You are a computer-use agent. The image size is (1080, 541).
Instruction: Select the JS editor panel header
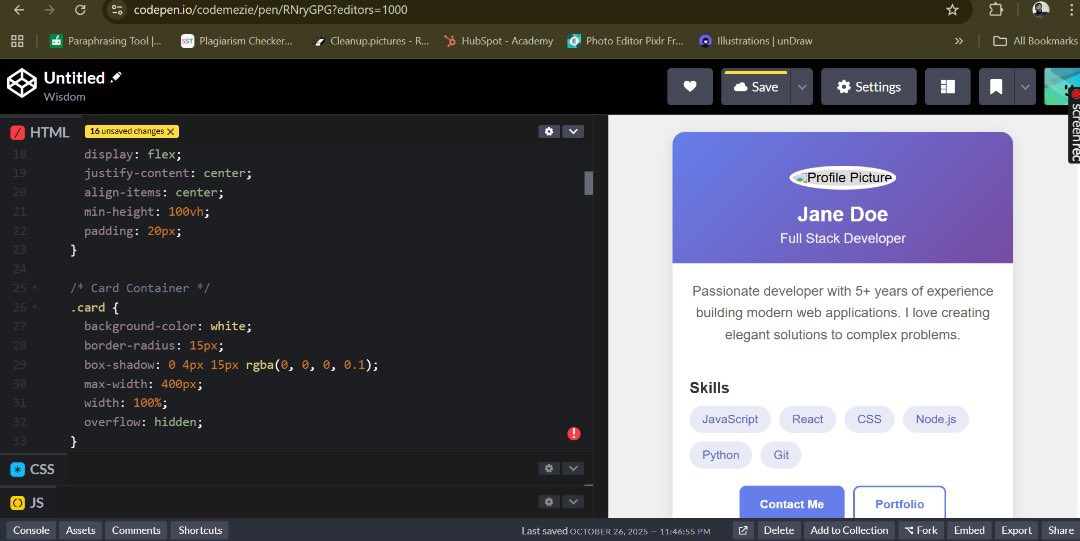tap(28, 503)
